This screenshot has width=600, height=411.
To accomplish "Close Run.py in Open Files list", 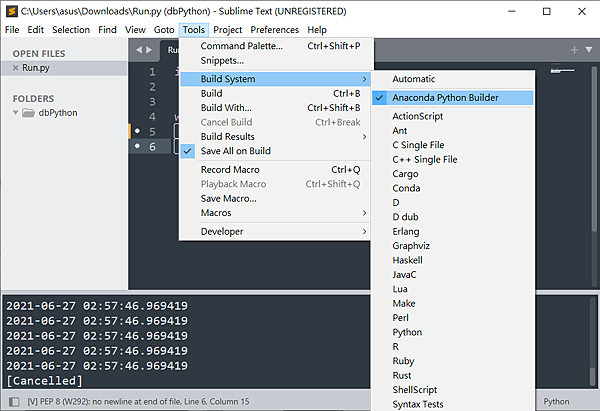I will [15, 68].
